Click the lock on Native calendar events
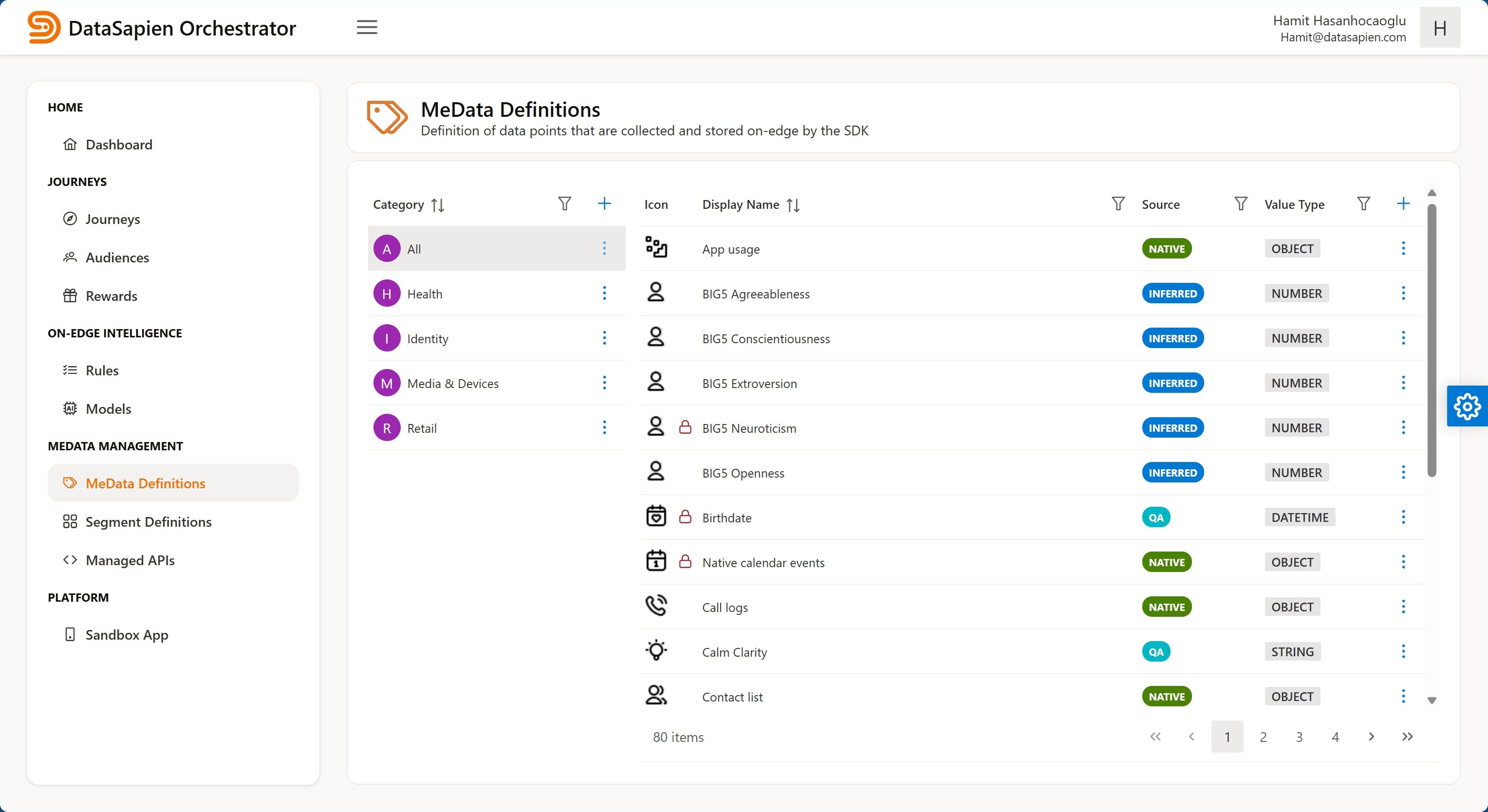The width and height of the screenshot is (1488, 812). (685, 561)
